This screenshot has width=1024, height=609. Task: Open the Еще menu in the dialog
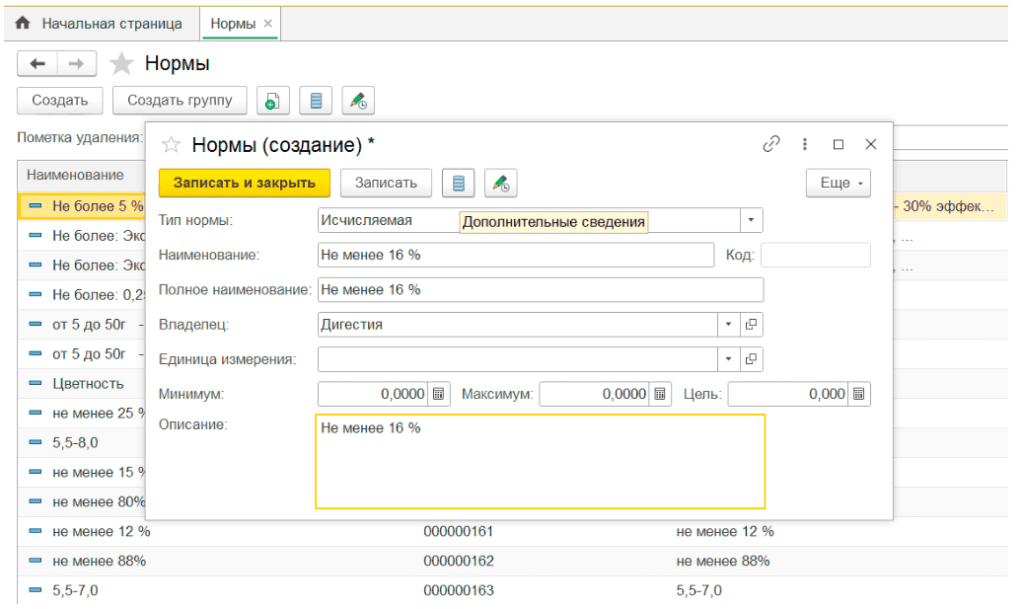pyautogui.click(x=837, y=183)
